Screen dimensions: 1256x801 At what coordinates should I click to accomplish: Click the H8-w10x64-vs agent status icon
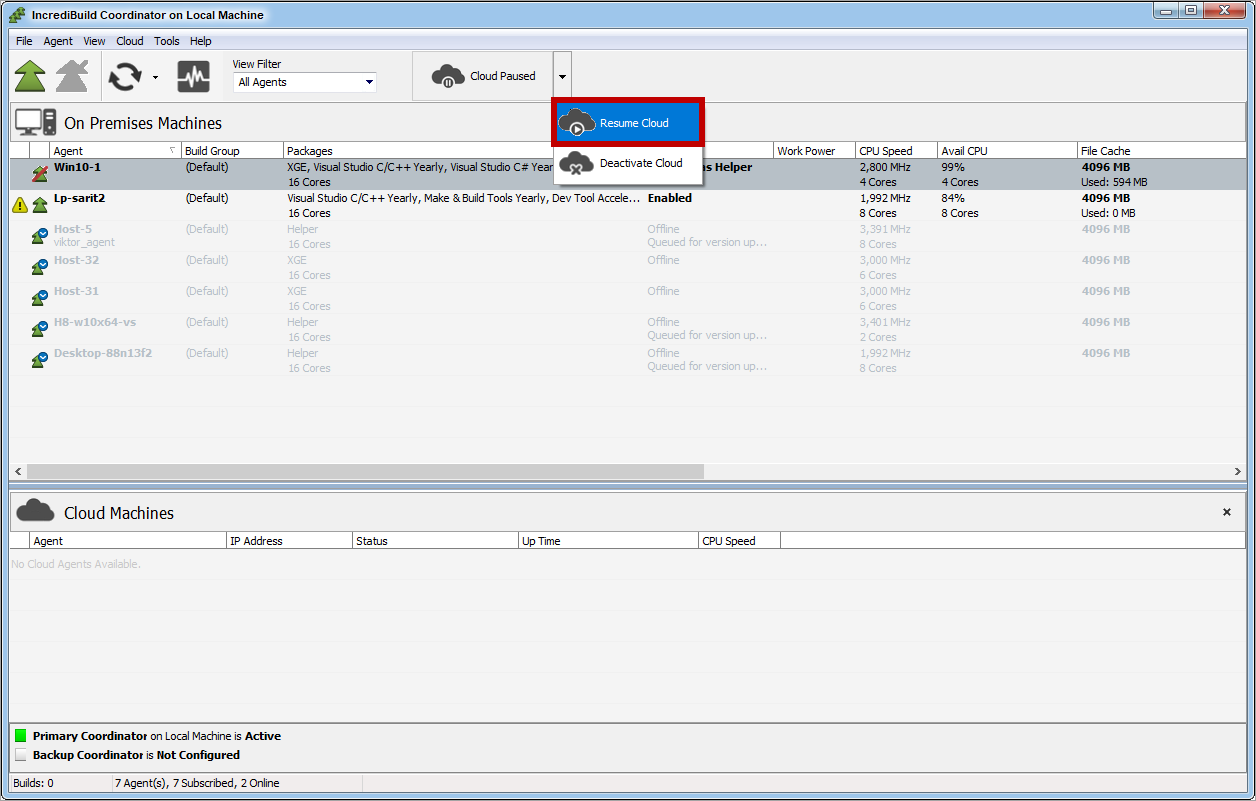tap(40, 329)
